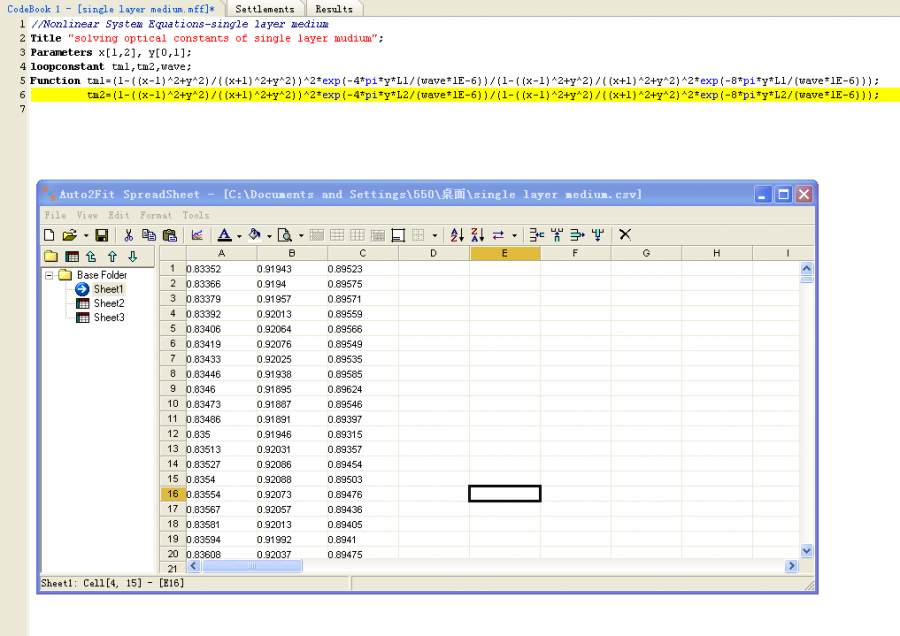Viewport: 900px width, 636px height.
Task: Click the vertical scrollbar down arrow
Action: coord(807,550)
